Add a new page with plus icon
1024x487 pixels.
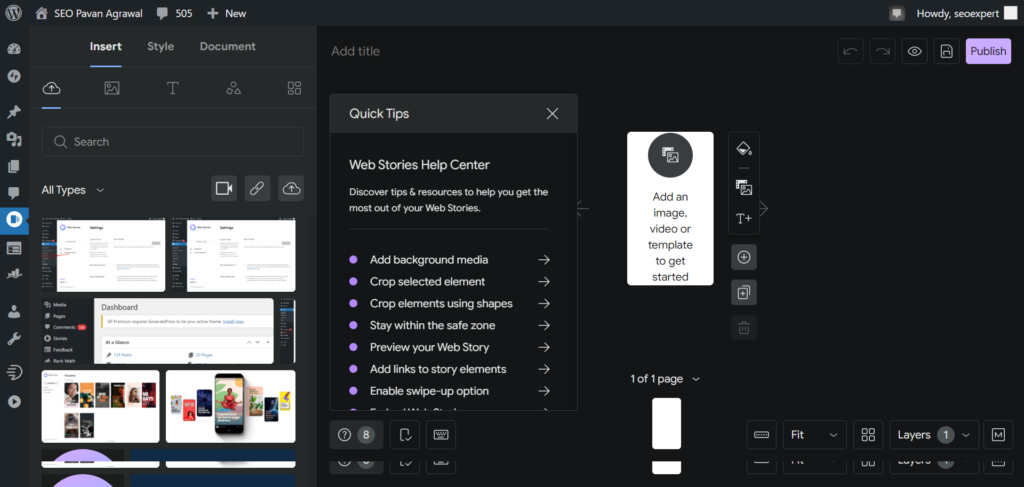click(744, 257)
